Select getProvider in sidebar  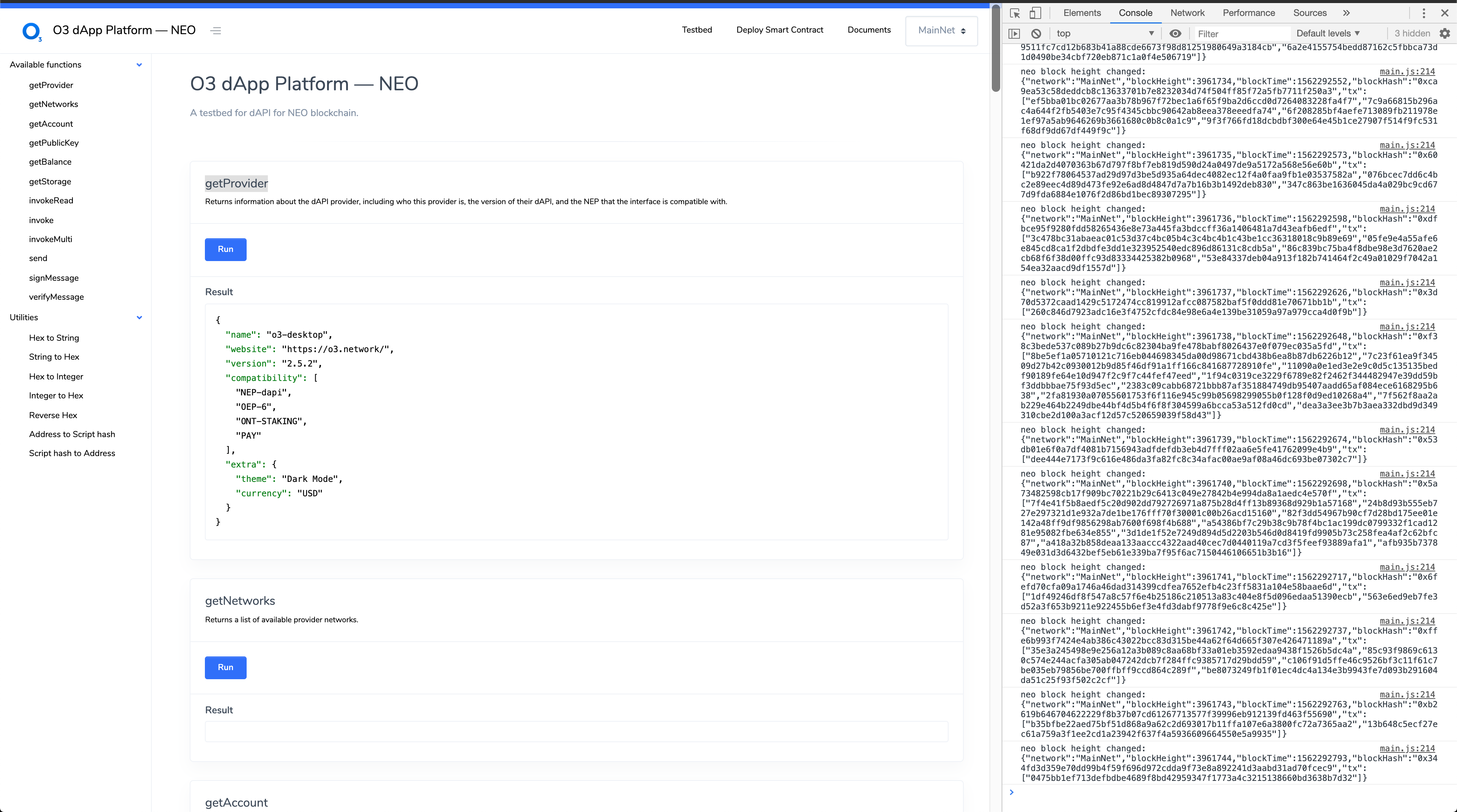click(51, 85)
